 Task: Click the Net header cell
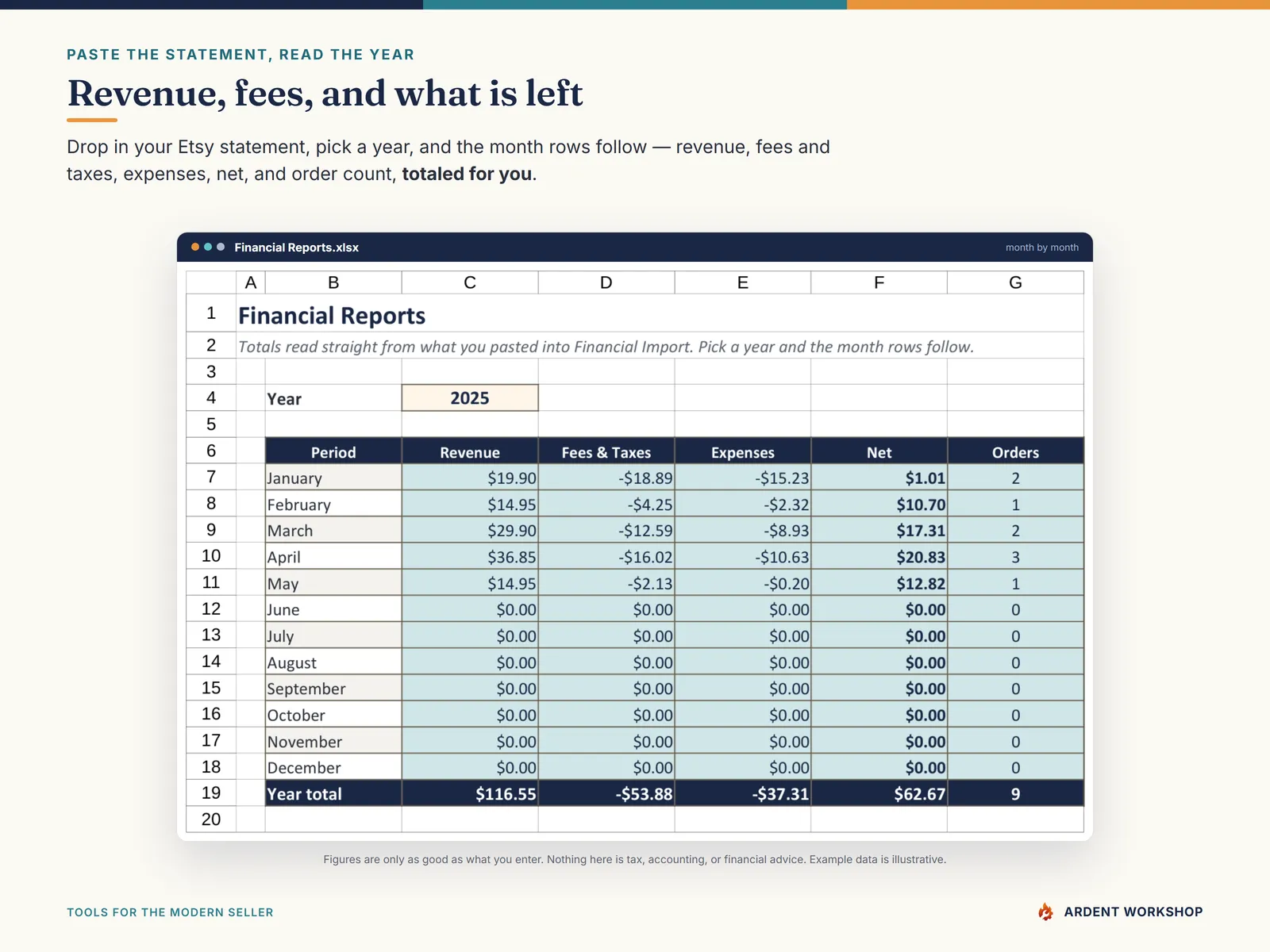coord(879,451)
